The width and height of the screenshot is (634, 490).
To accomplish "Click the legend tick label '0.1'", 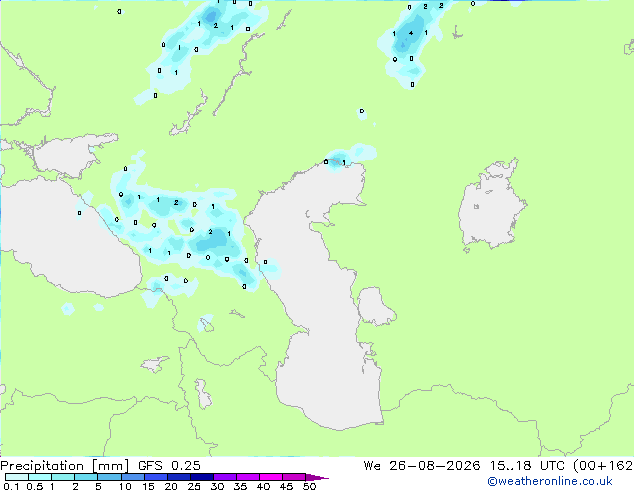I will 11,486.
